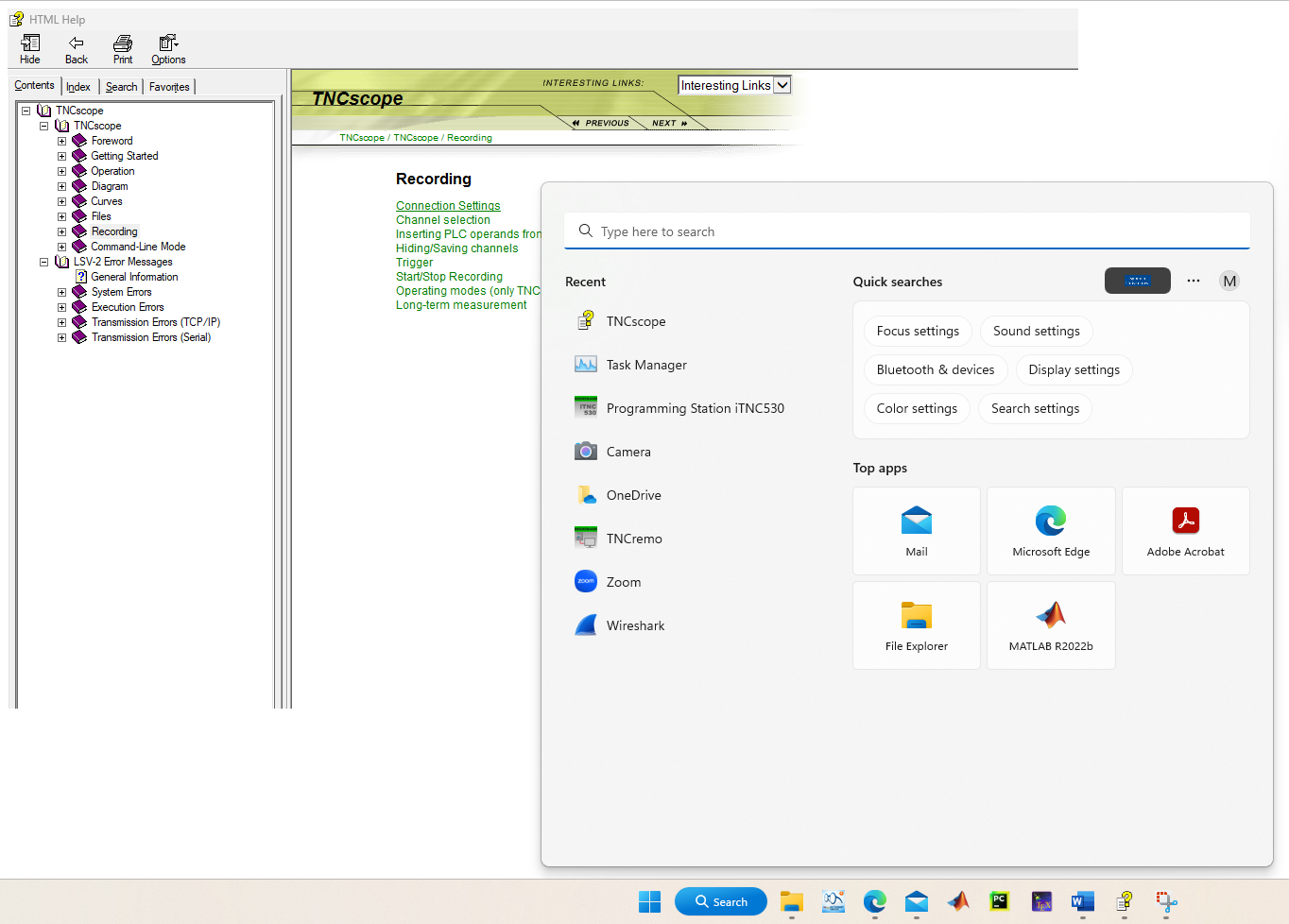The height and width of the screenshot is (924, 1289).
Task: Click the Print toolbar icon
Action: point(123,43)
